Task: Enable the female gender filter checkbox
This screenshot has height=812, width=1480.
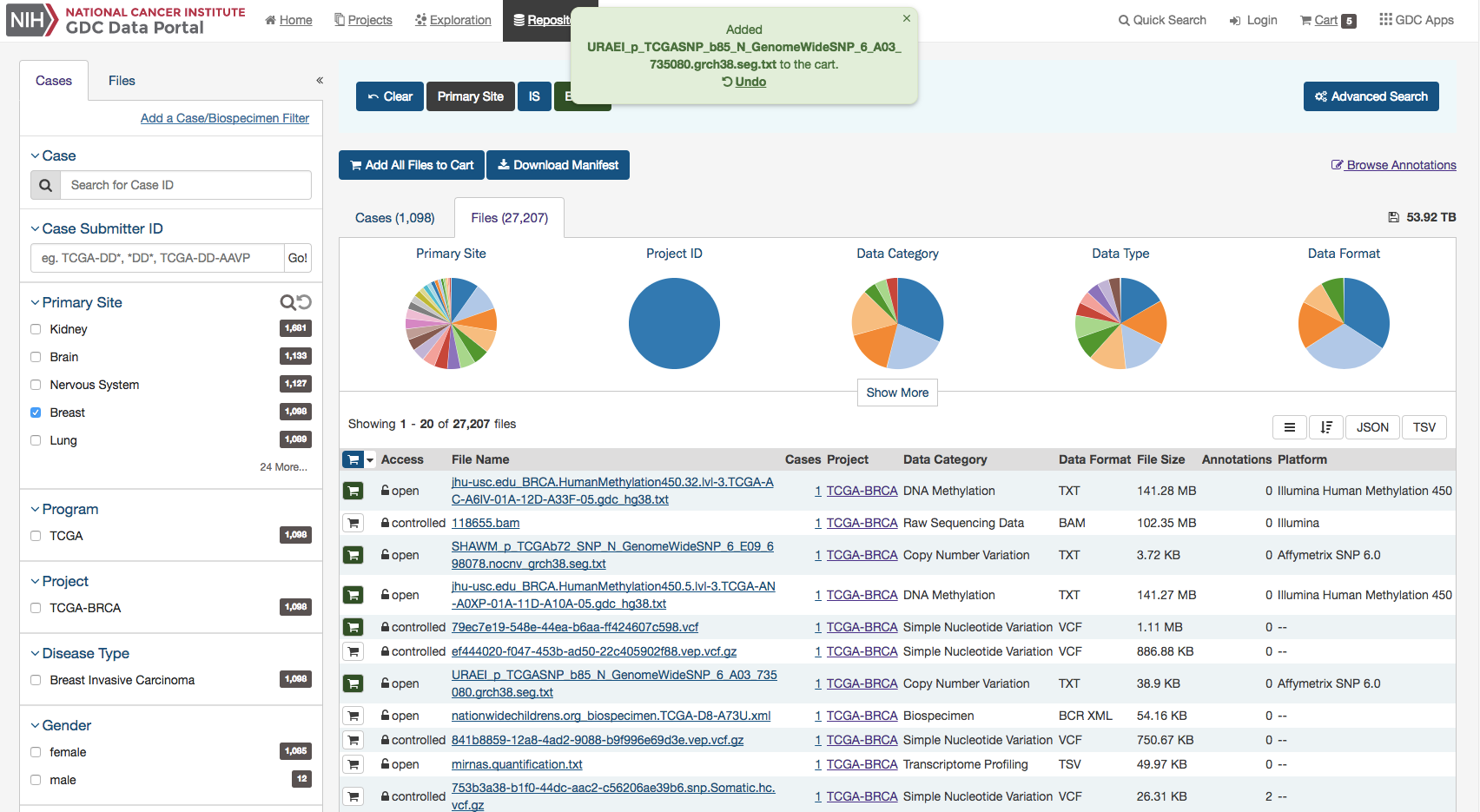Action: point(36,752)
